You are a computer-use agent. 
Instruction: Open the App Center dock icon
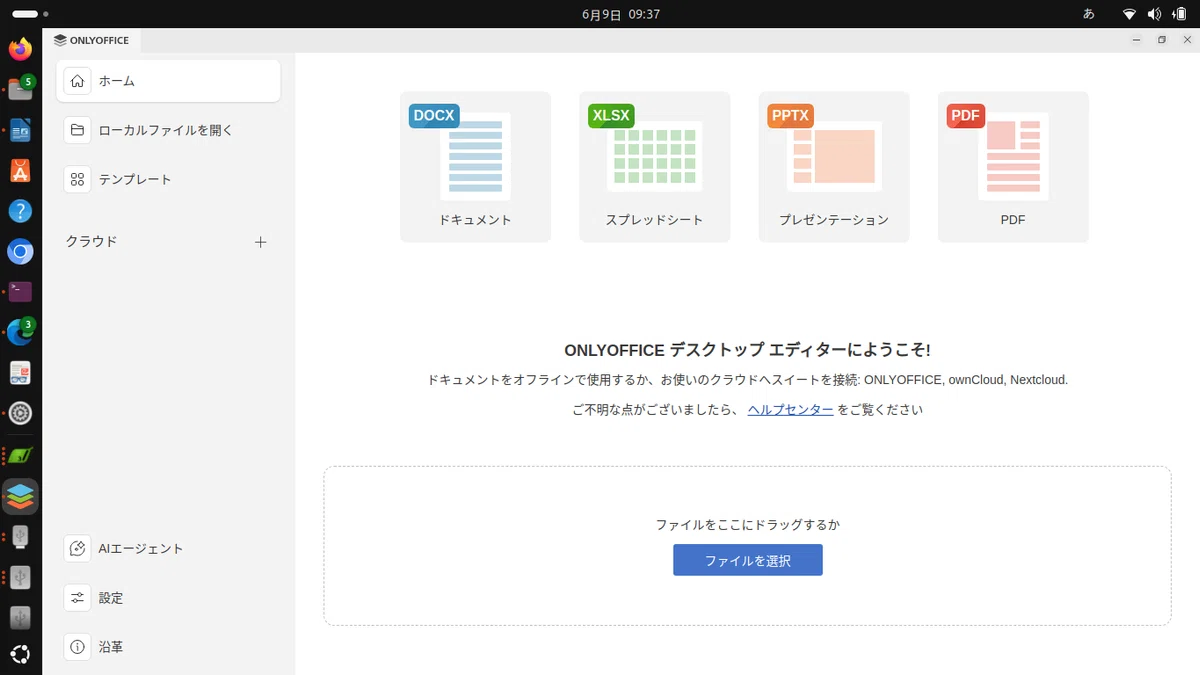20,170
